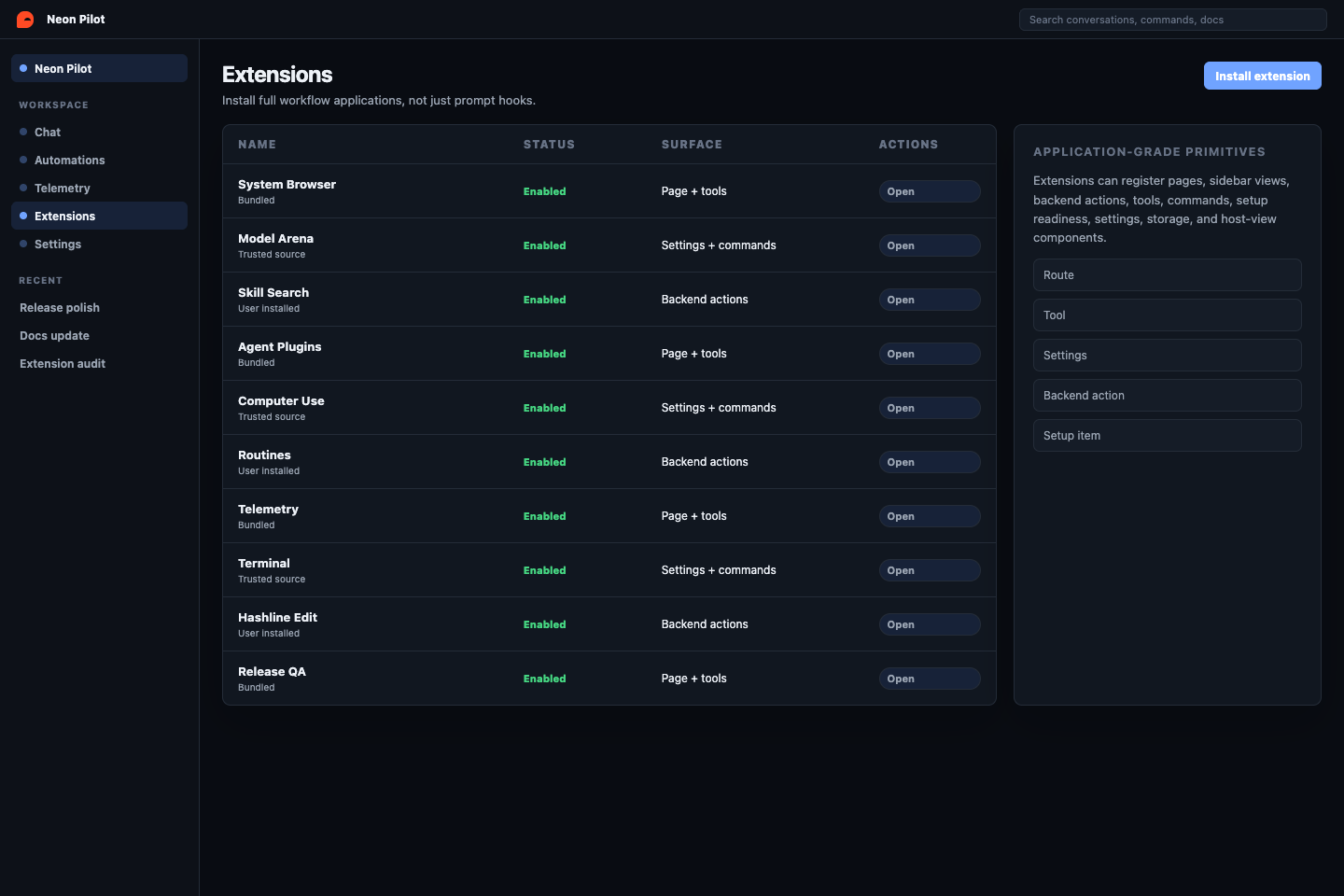Select Neon Pilot in the sidebar

(99, 68)
